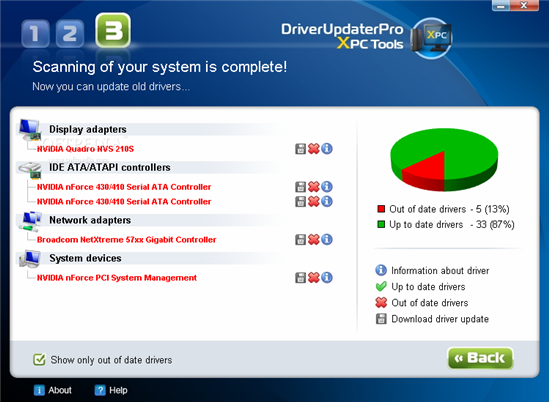Collapse the IDE ATA/ATAPI controllers category
Viewport: 549px width, 402px height.
[110, 167]
